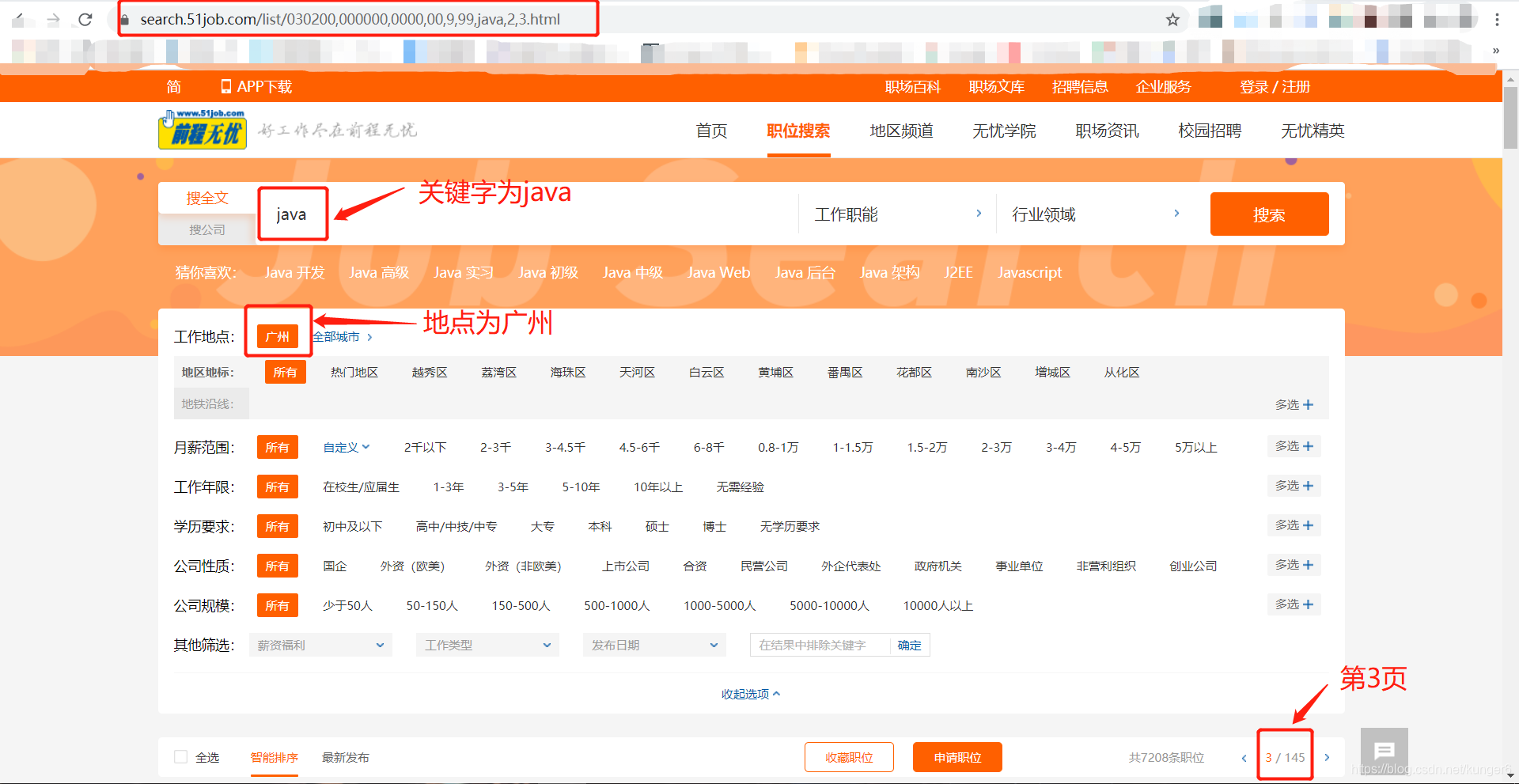The image size is (1519, 784).
Task: Open the 地区频道 navigation tab
Action: pos(901,131)
